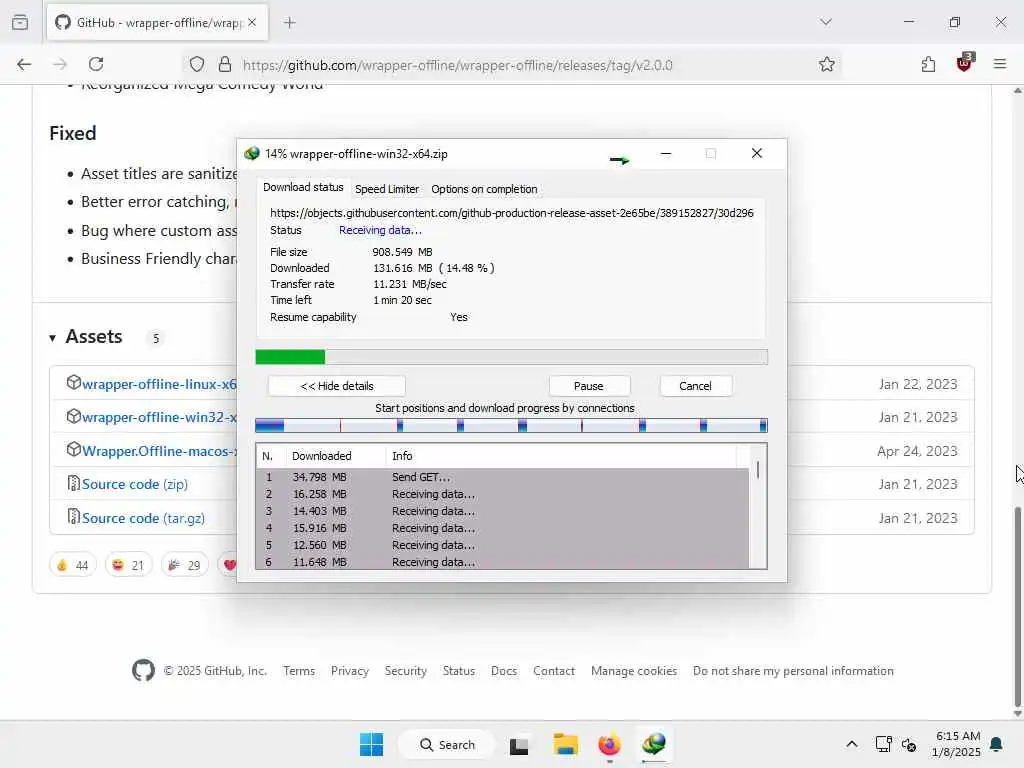
Task: Switch to Speed Limiter tab
Action: point(387,189)
